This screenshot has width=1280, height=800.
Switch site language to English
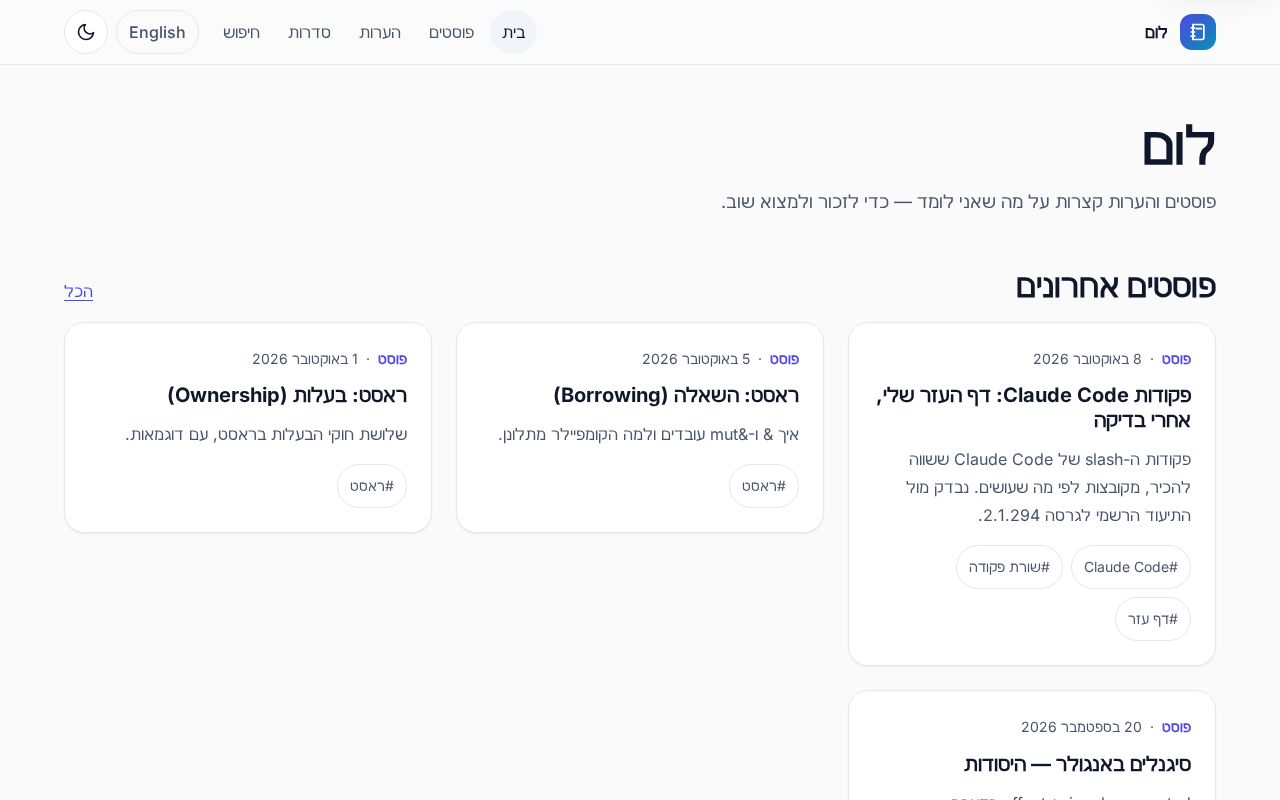157,32
